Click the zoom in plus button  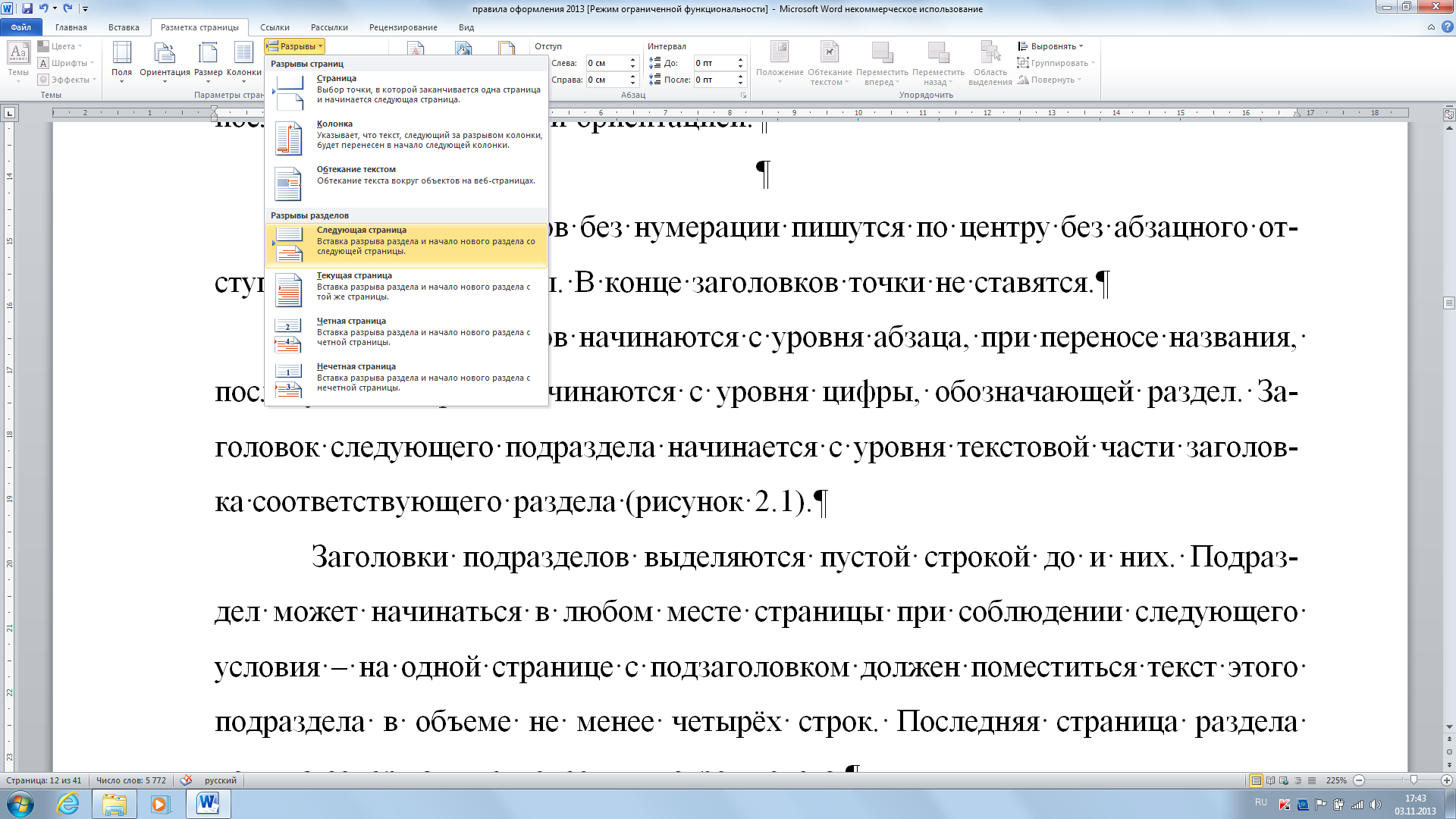(x=1446, y=780)
